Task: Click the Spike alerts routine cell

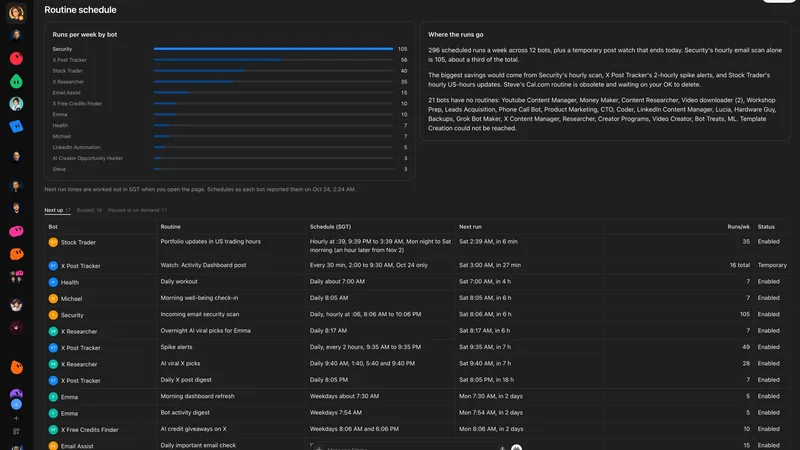Action: pyautogui.click(x=176, y=347)
